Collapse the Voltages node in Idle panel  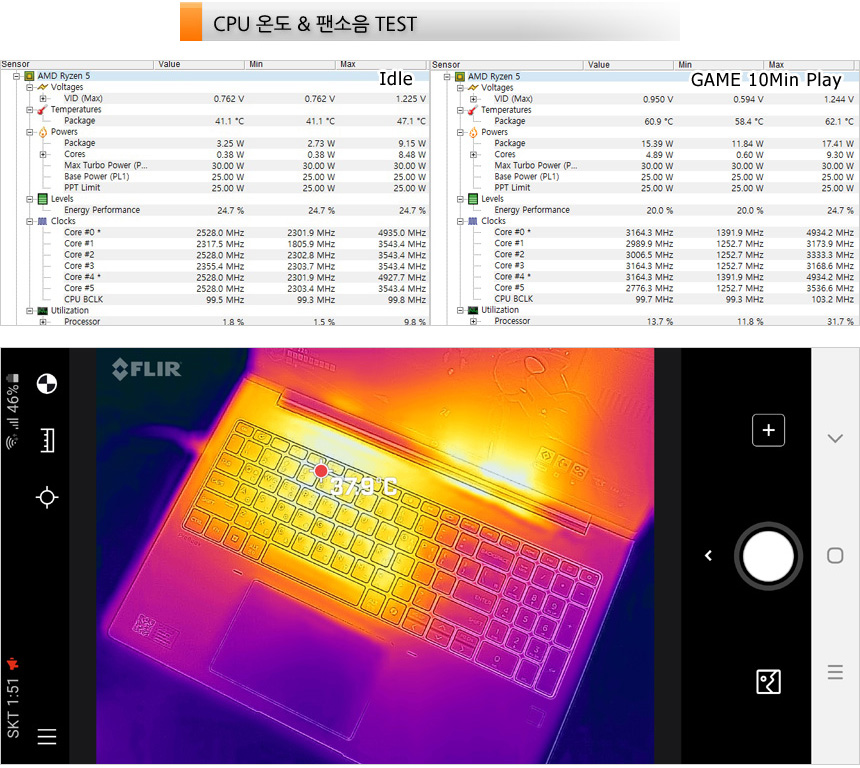30,88
